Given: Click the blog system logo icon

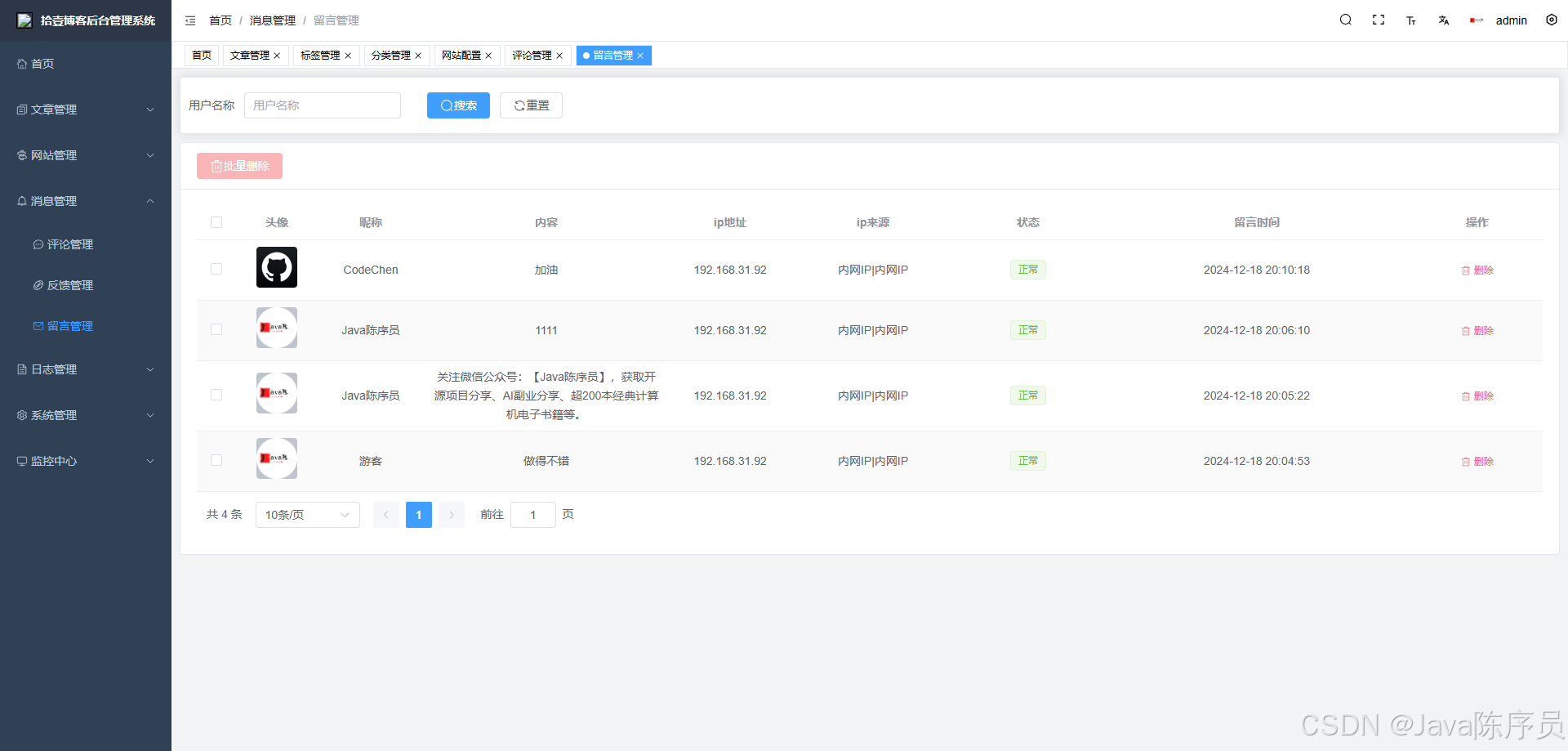Looking at the screenshot, I should [x=24, y=20].
